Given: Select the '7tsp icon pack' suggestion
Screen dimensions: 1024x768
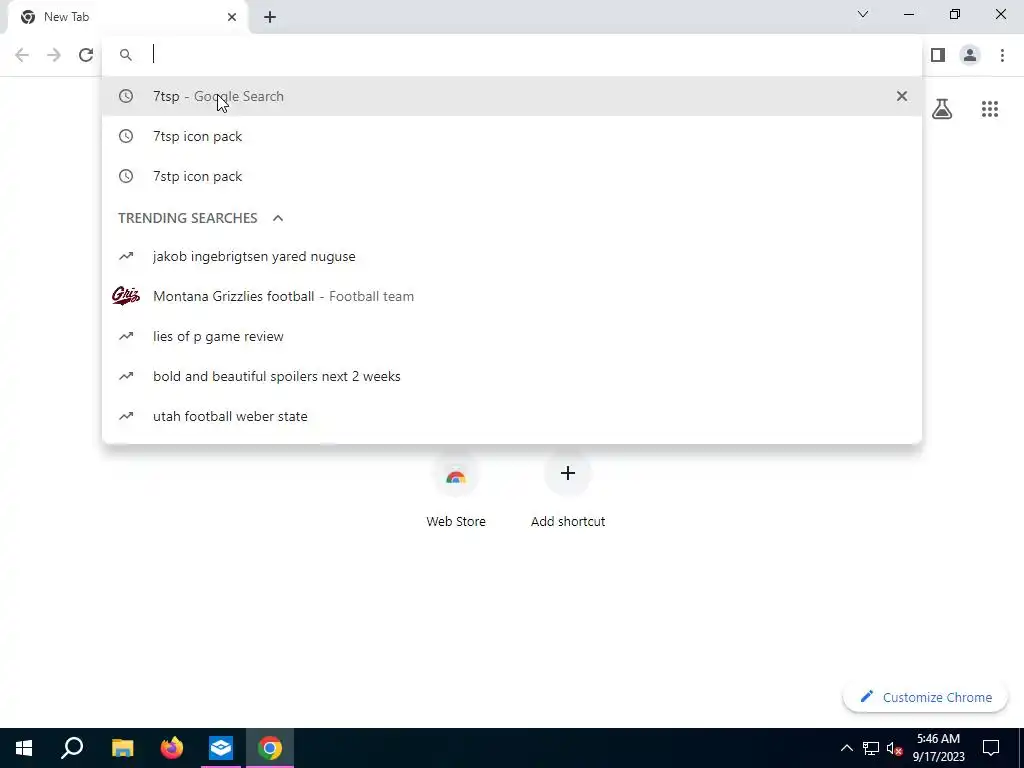Looking at the screenshot, I should click(x=512, y=136).
